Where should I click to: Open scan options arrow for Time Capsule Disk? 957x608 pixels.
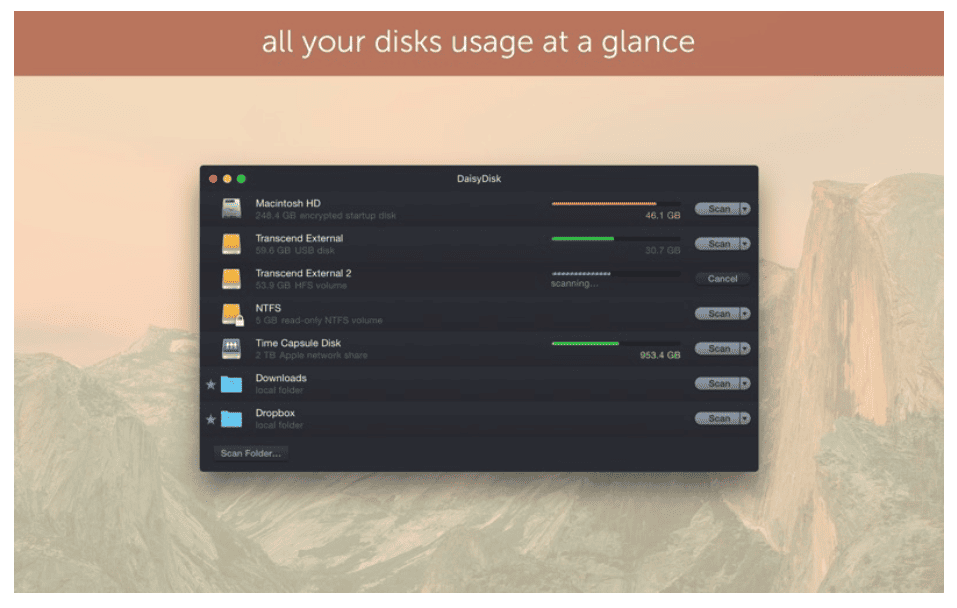(x=745, y=349)
